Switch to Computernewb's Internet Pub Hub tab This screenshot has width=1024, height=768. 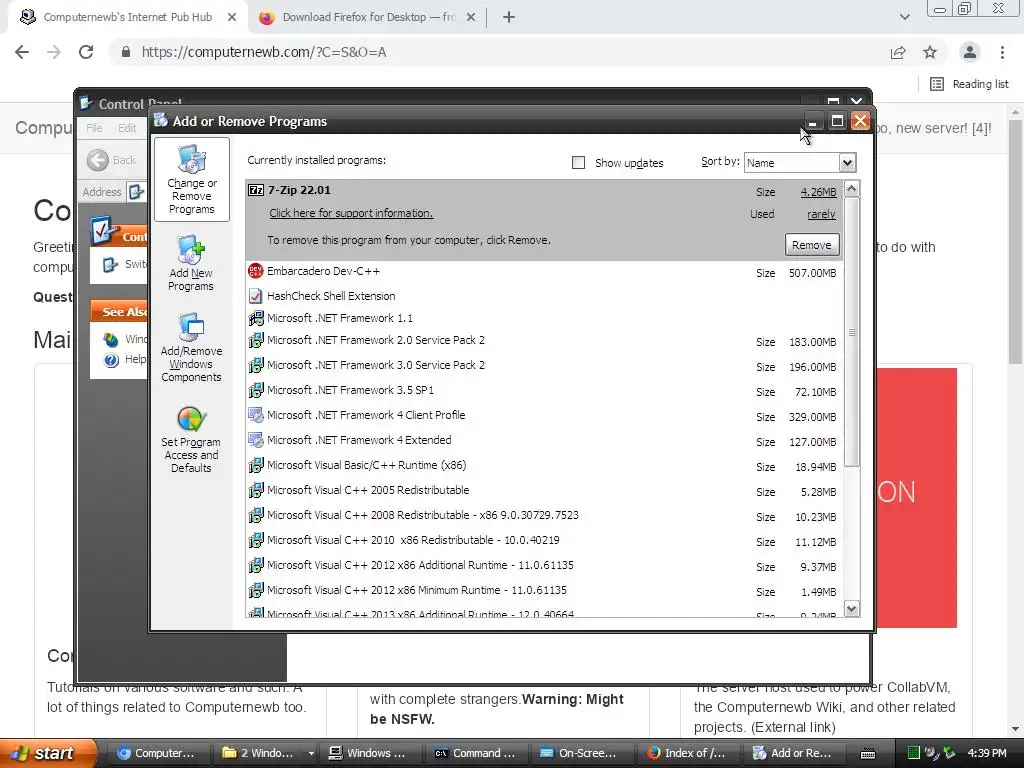click(127, 17)
